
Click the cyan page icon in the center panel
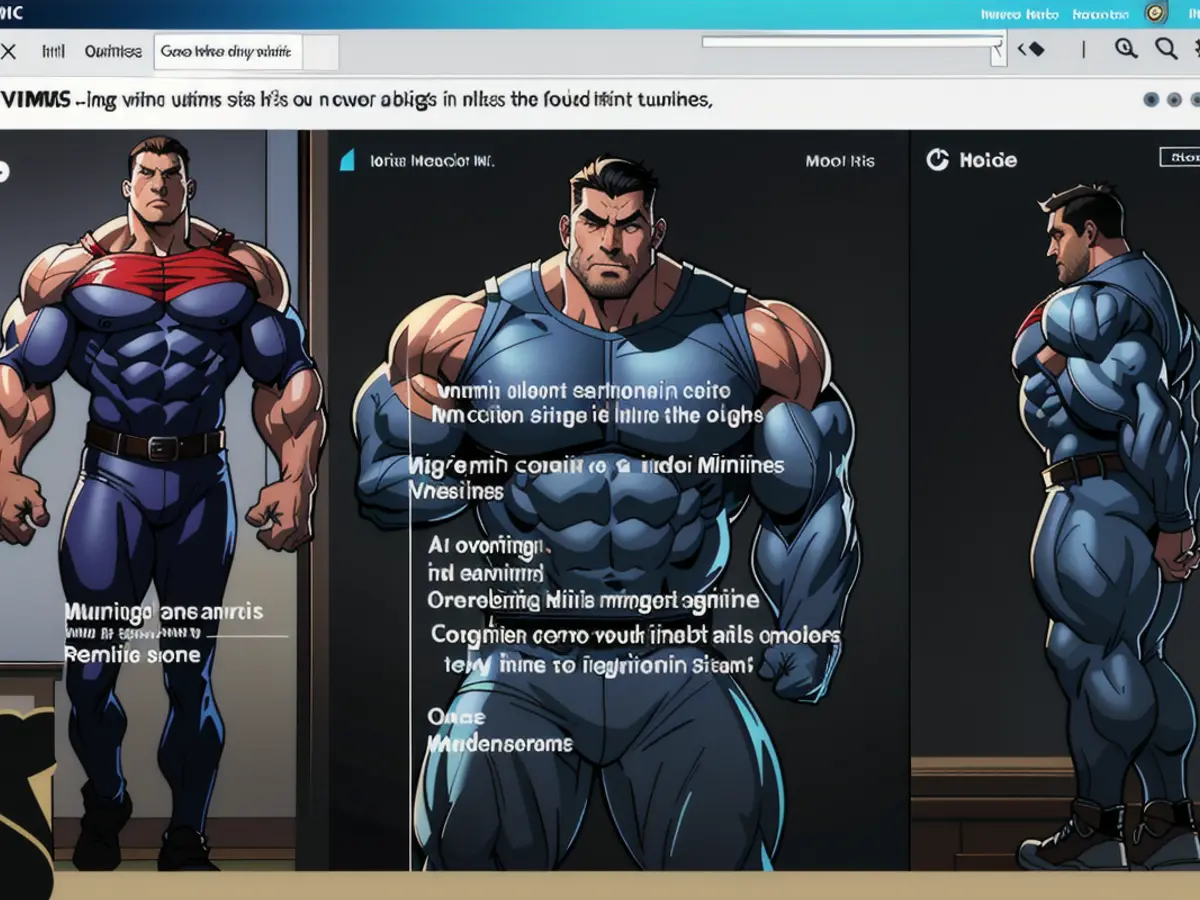347,160
